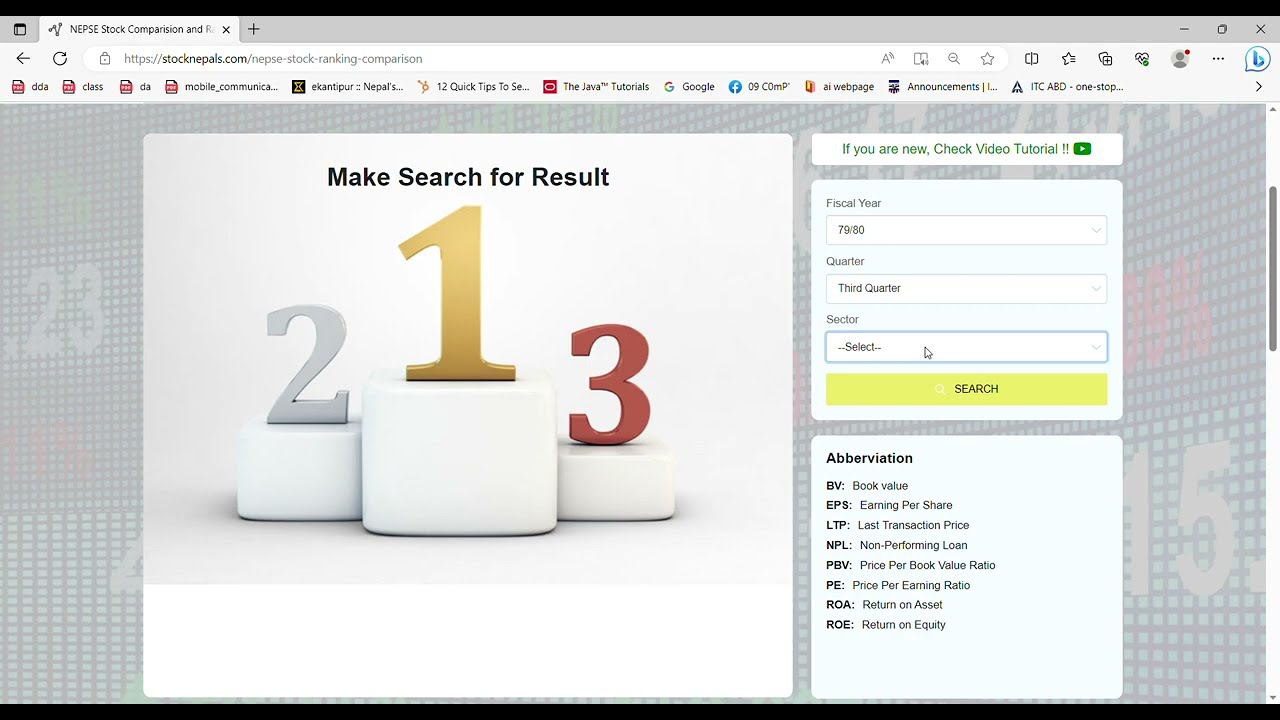
Task: Close the NEPSE Stock Comparison tab
Action: pyautogui.click(x=226, y=30)
